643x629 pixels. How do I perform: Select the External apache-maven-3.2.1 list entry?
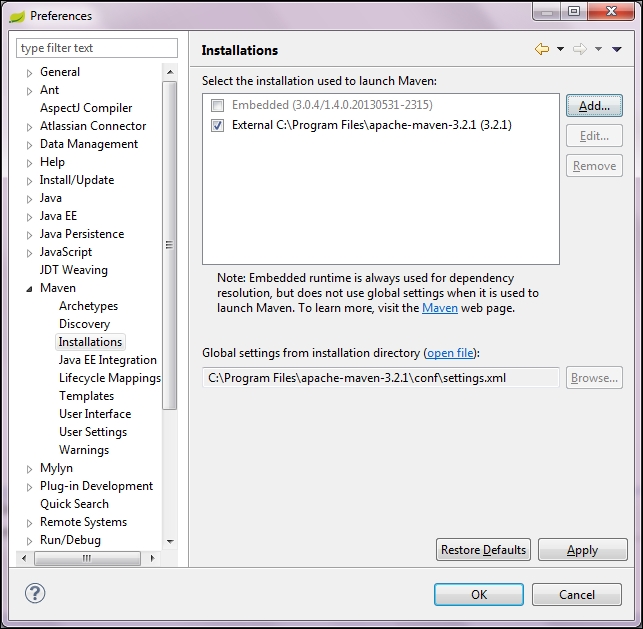click(372, 125)
